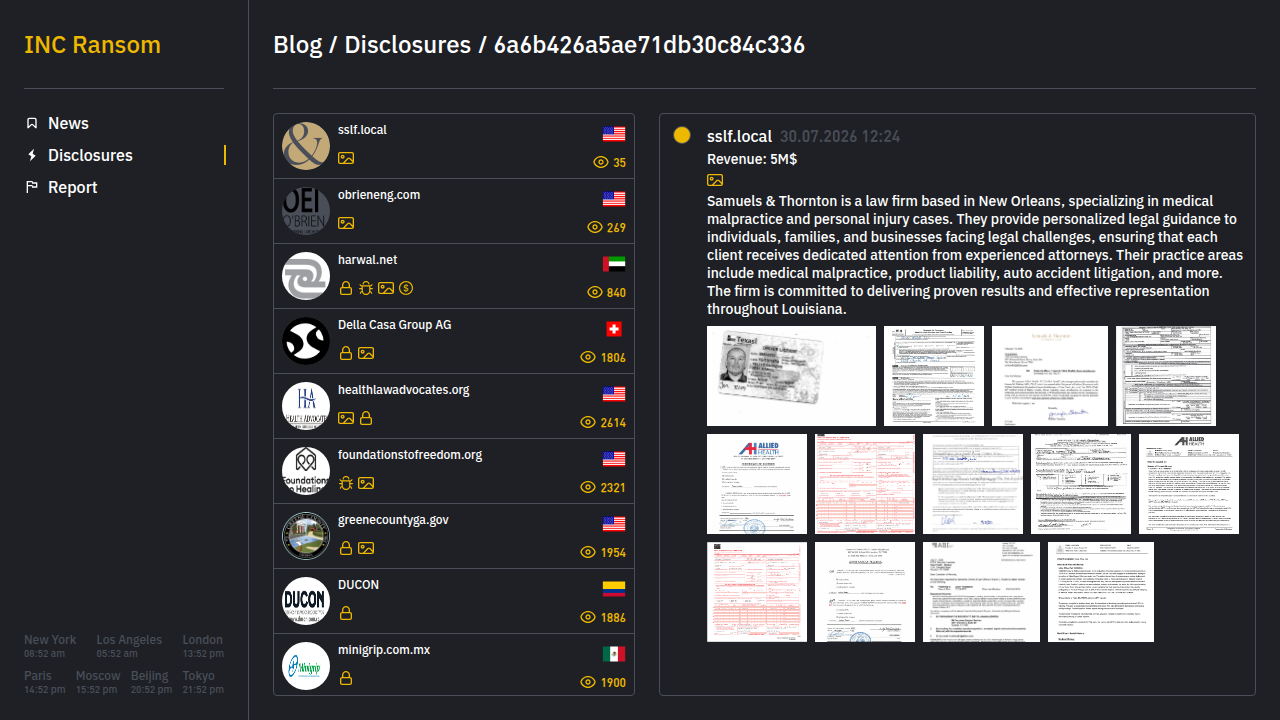The height and width of the screenshot is (720, 1280).
Task: Click the New York clock in the sidebar
Action: click(50, 646)
